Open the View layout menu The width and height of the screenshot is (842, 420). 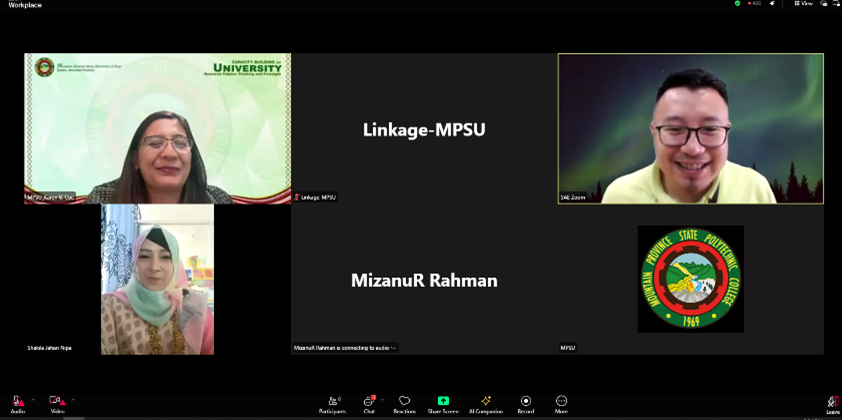[804, 4]
